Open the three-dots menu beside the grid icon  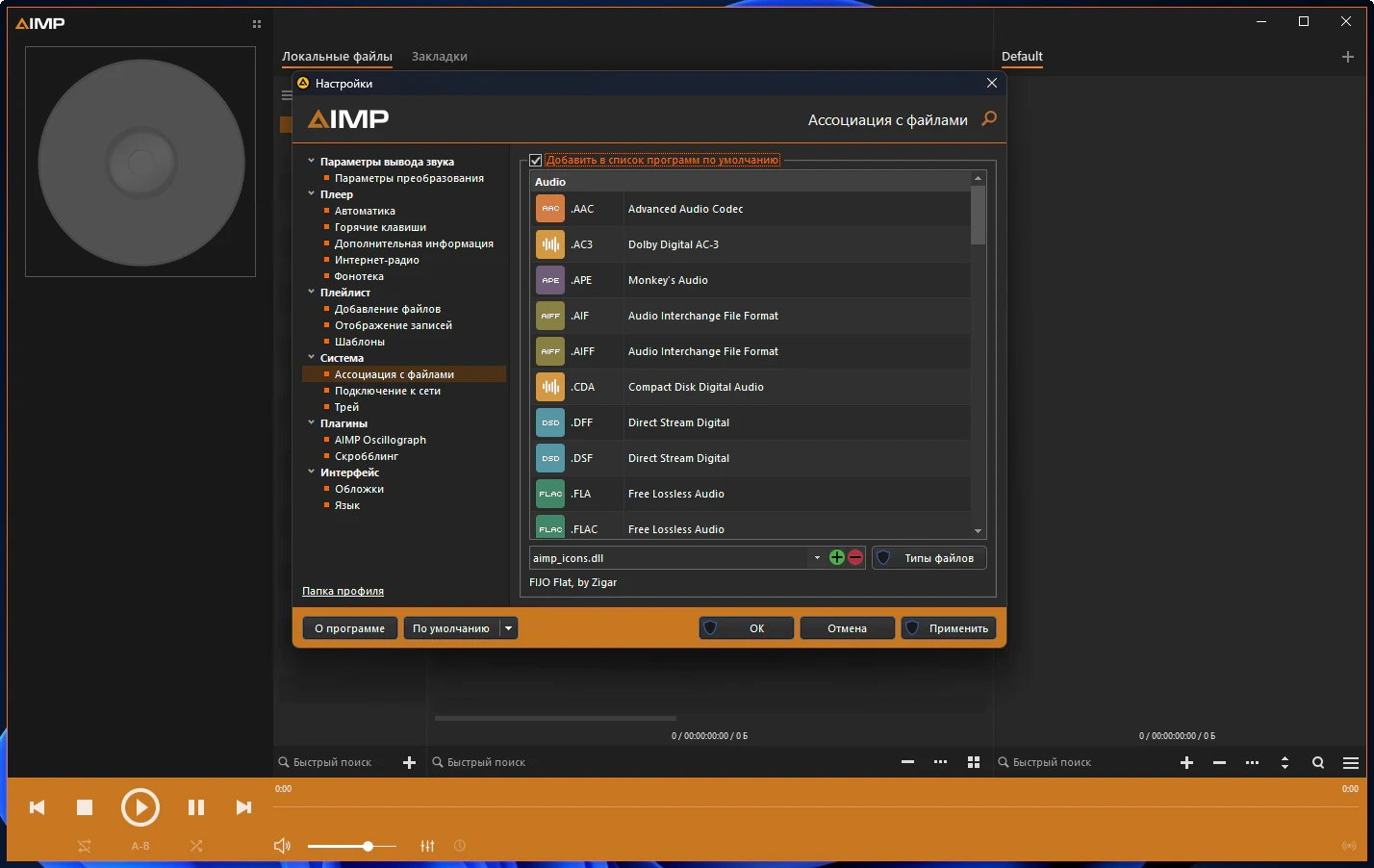pyautogui.click(x=940, y=762)
